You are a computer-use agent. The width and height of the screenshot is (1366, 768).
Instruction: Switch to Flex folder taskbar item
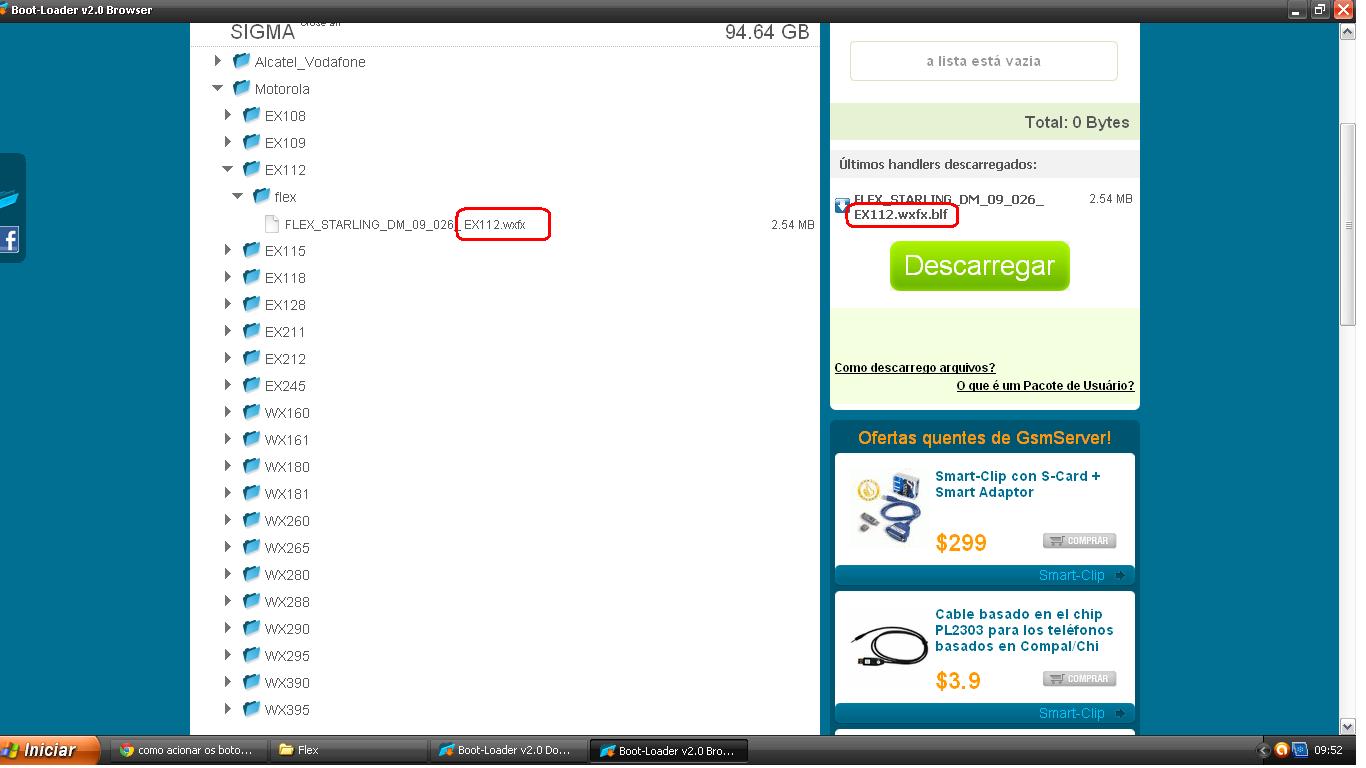(348, 750)
